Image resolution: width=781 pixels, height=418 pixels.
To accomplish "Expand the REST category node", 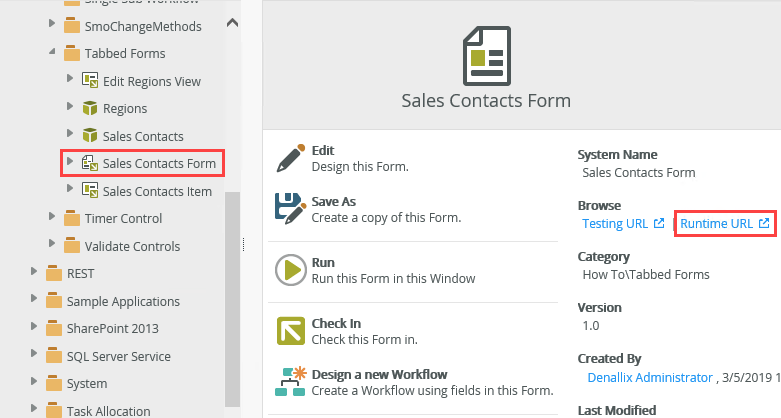I will [34, 273].
